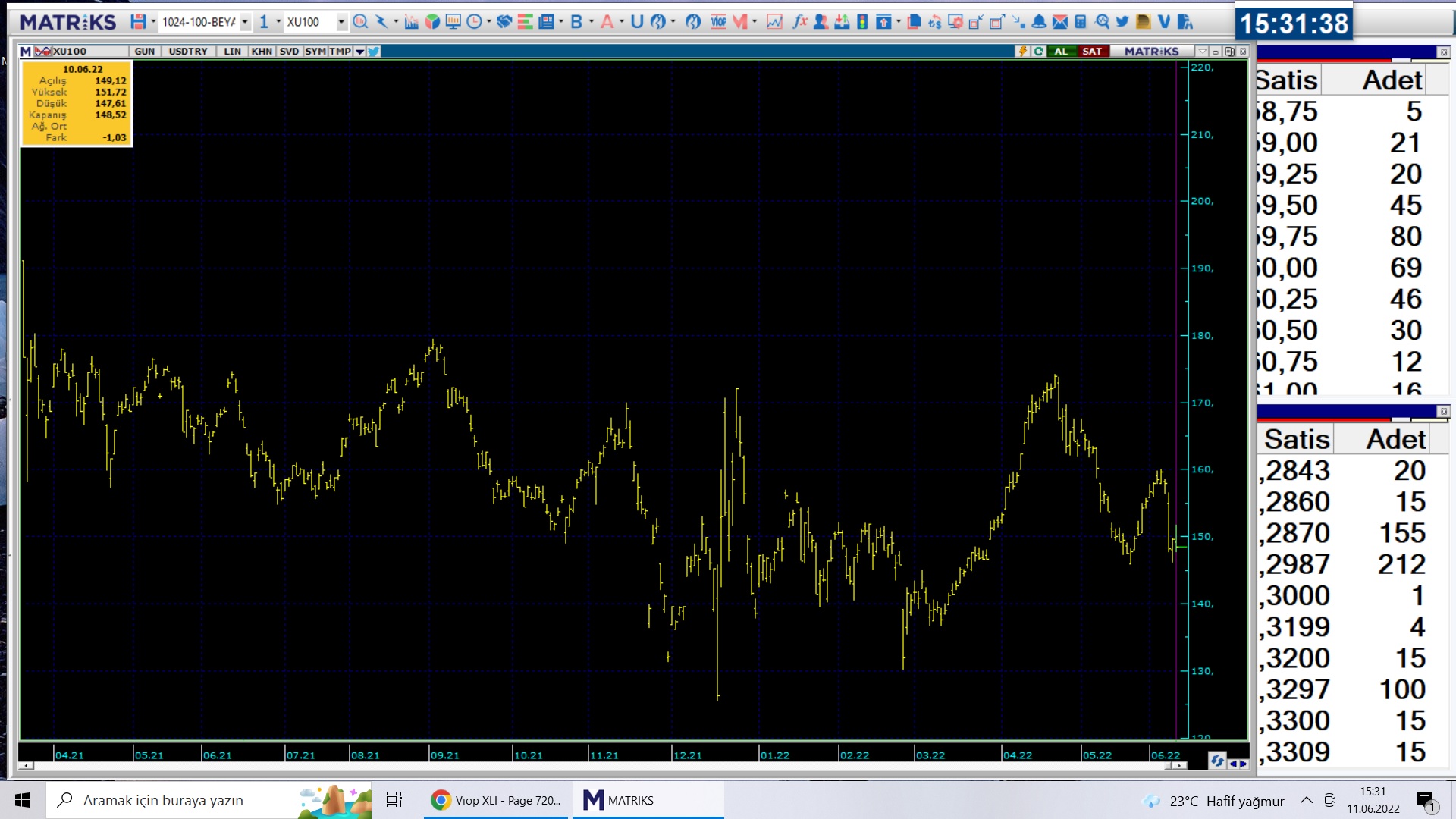Click the red A toolbar button

607,22
